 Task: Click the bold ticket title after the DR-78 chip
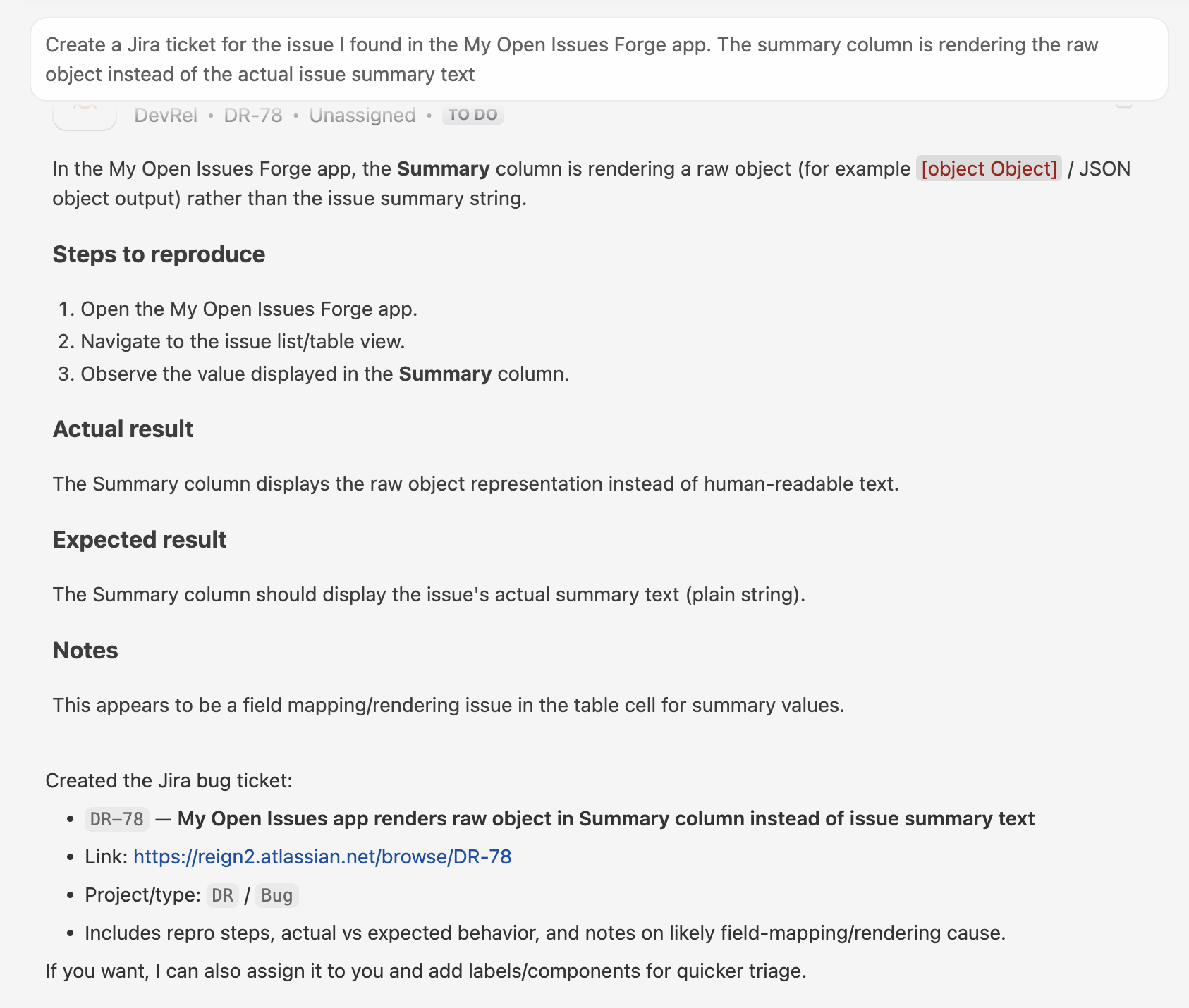click(x=606, y=819)
